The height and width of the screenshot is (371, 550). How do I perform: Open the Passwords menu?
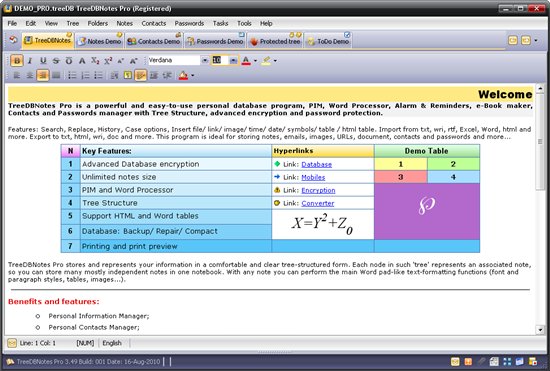189,23
